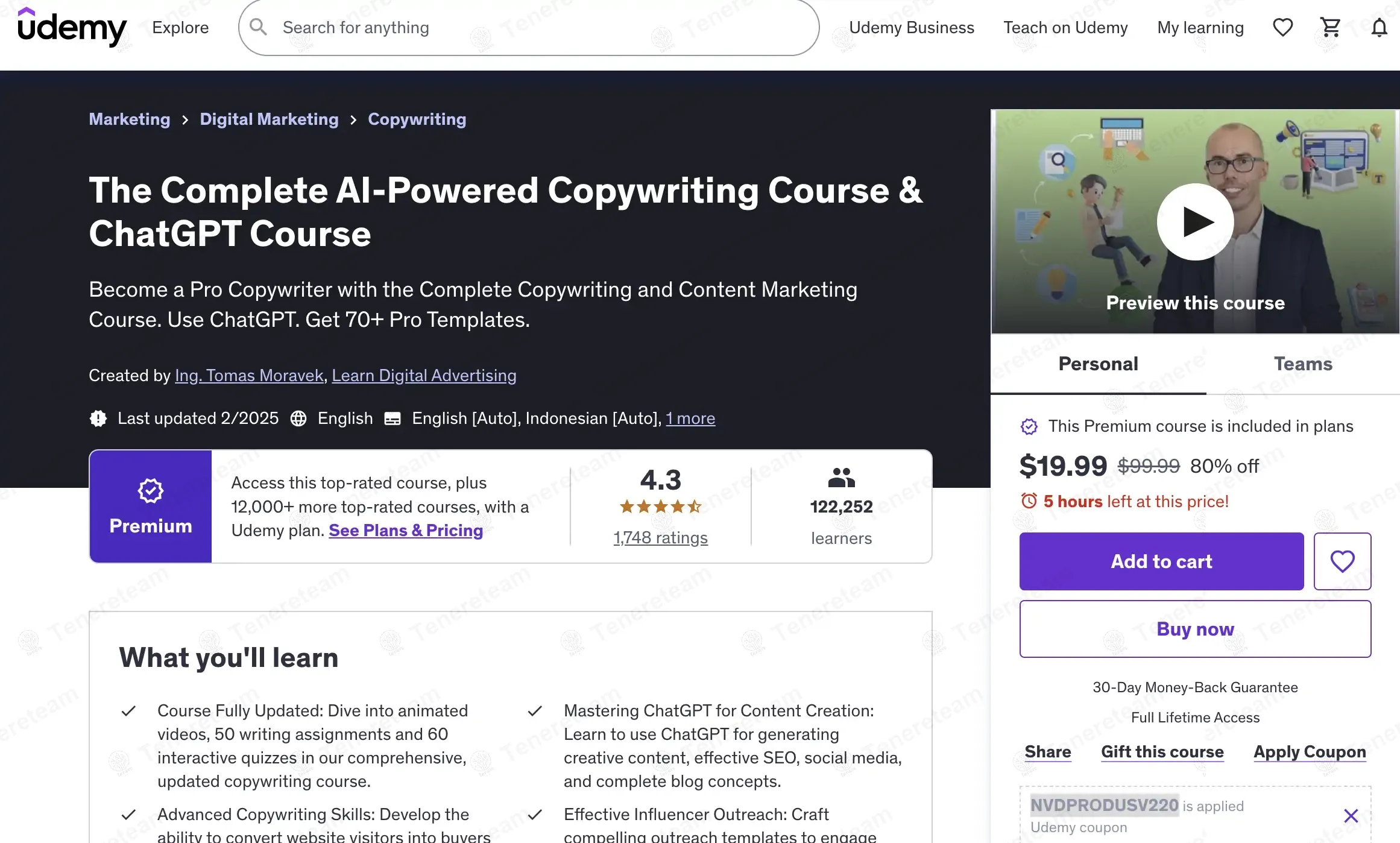The height and width of the screenshot is (843, 1400).
Task: Open the shopping cart icon
Action: click(x=1330, y=28)
